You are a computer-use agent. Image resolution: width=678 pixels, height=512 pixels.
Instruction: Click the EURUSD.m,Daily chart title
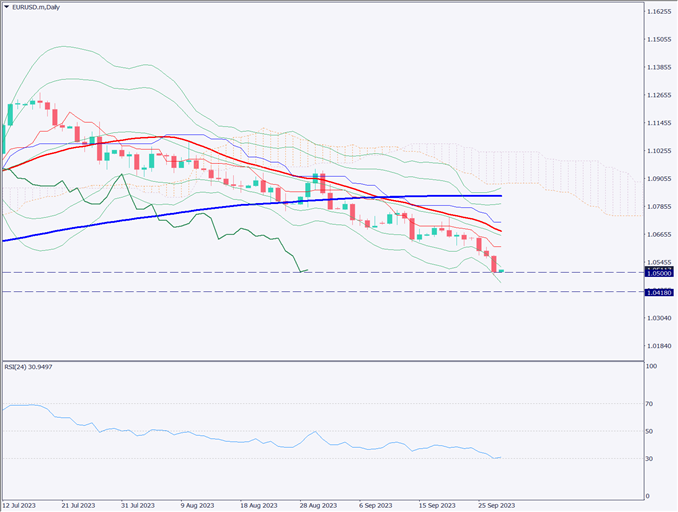pyautogui.click(x=44, y=8)
